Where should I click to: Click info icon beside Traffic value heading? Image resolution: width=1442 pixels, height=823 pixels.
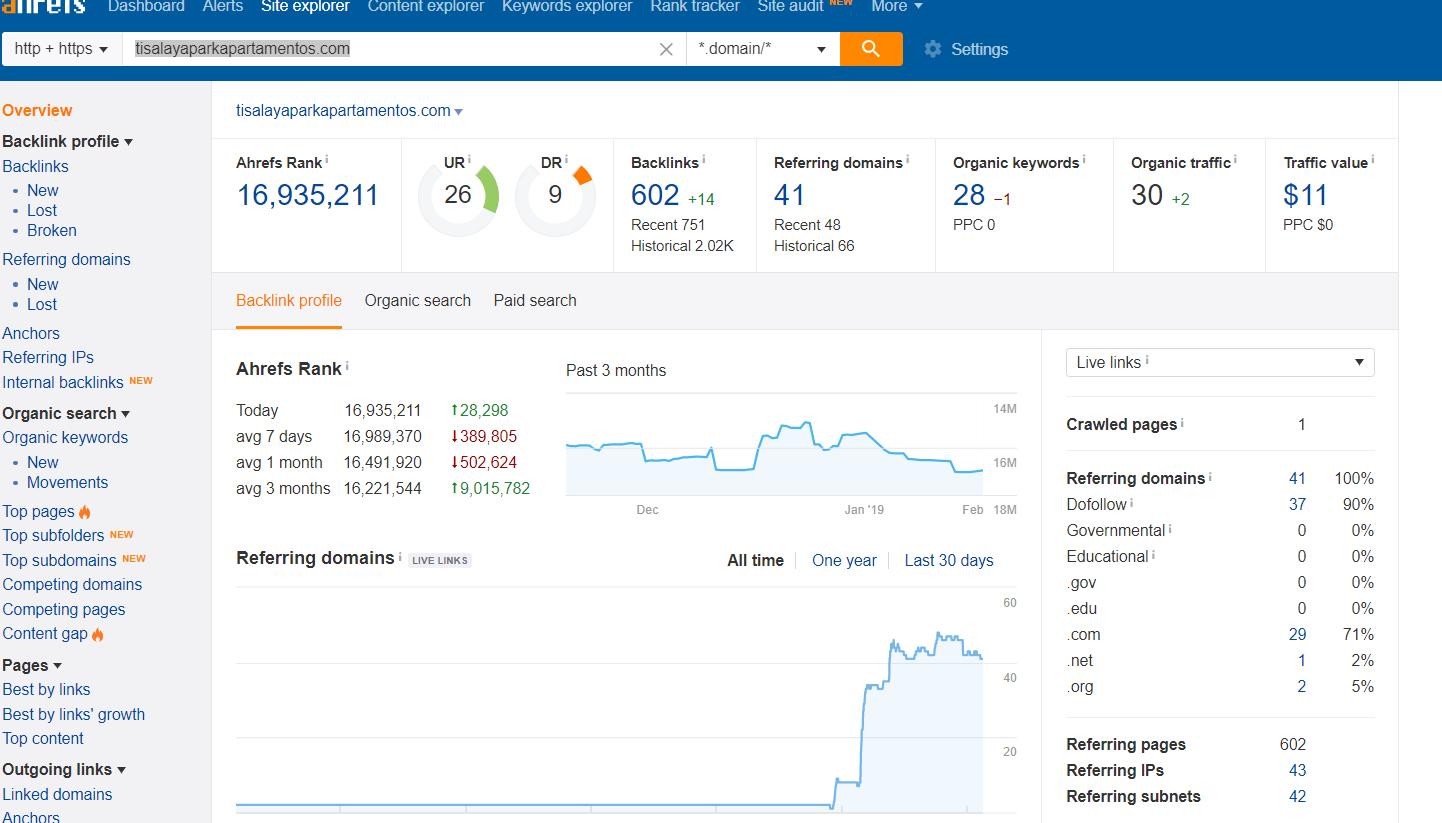(x=1373, y=160)
